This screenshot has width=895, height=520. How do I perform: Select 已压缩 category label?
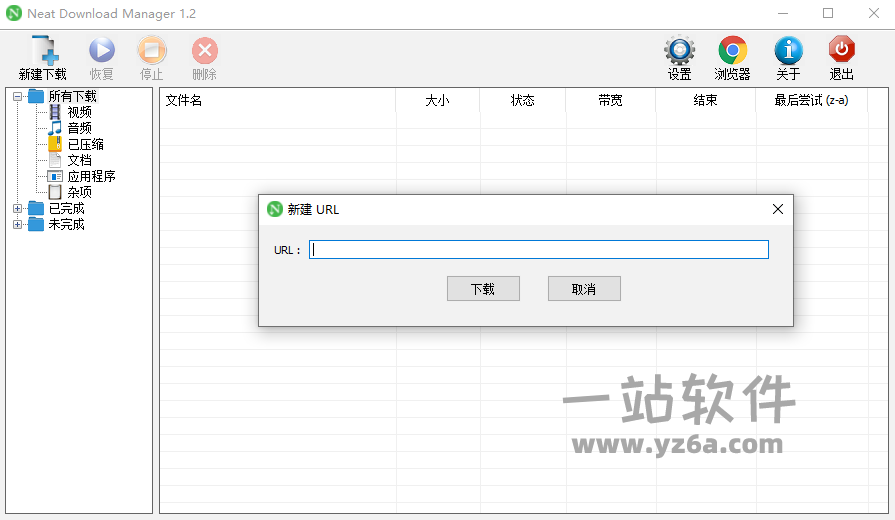pyautogui.click(x=86, y=144)
